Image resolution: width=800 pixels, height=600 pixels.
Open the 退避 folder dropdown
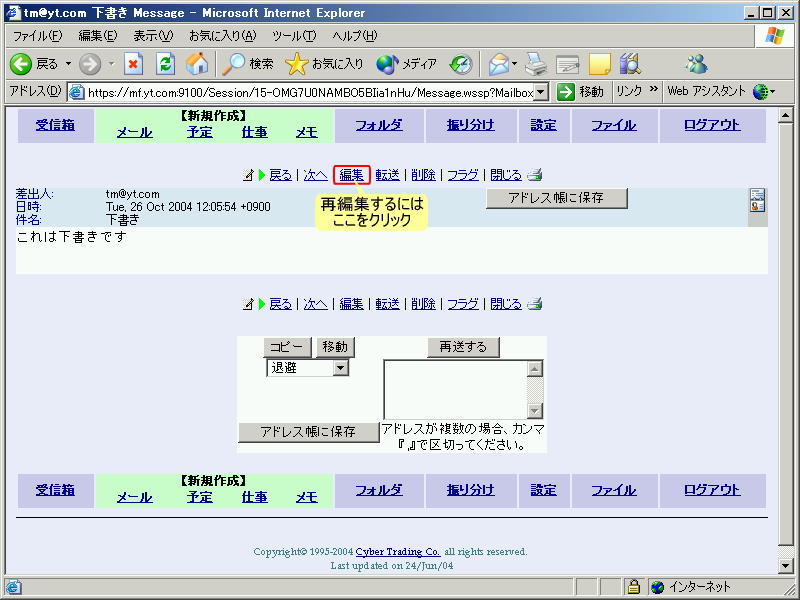(340, 368)
